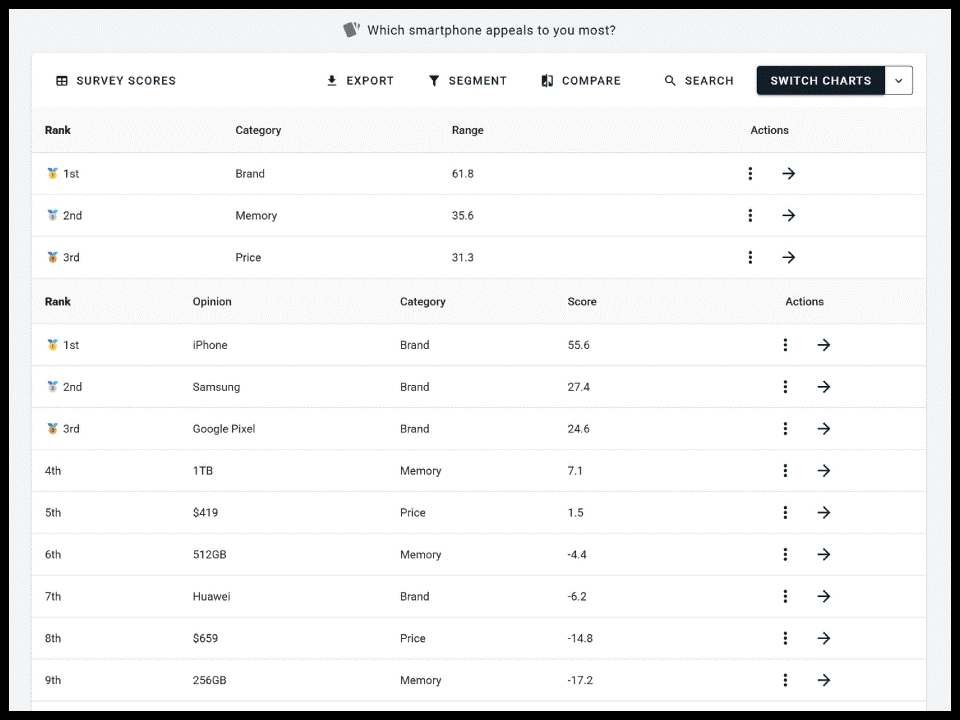Select the 512GB opinion cell

(209, 555)
